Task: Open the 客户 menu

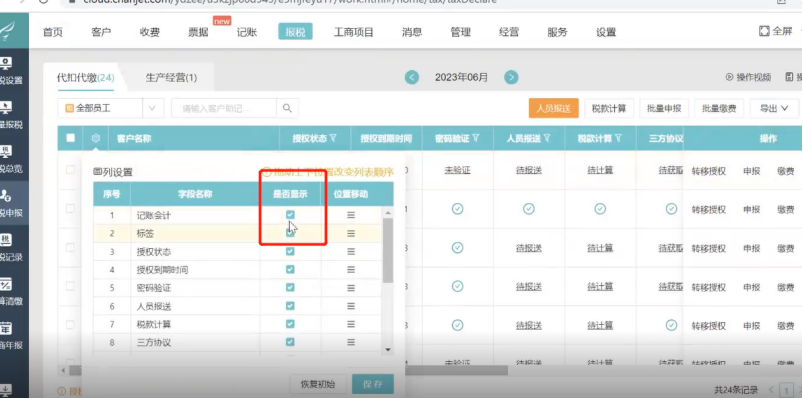Action: 101,32
